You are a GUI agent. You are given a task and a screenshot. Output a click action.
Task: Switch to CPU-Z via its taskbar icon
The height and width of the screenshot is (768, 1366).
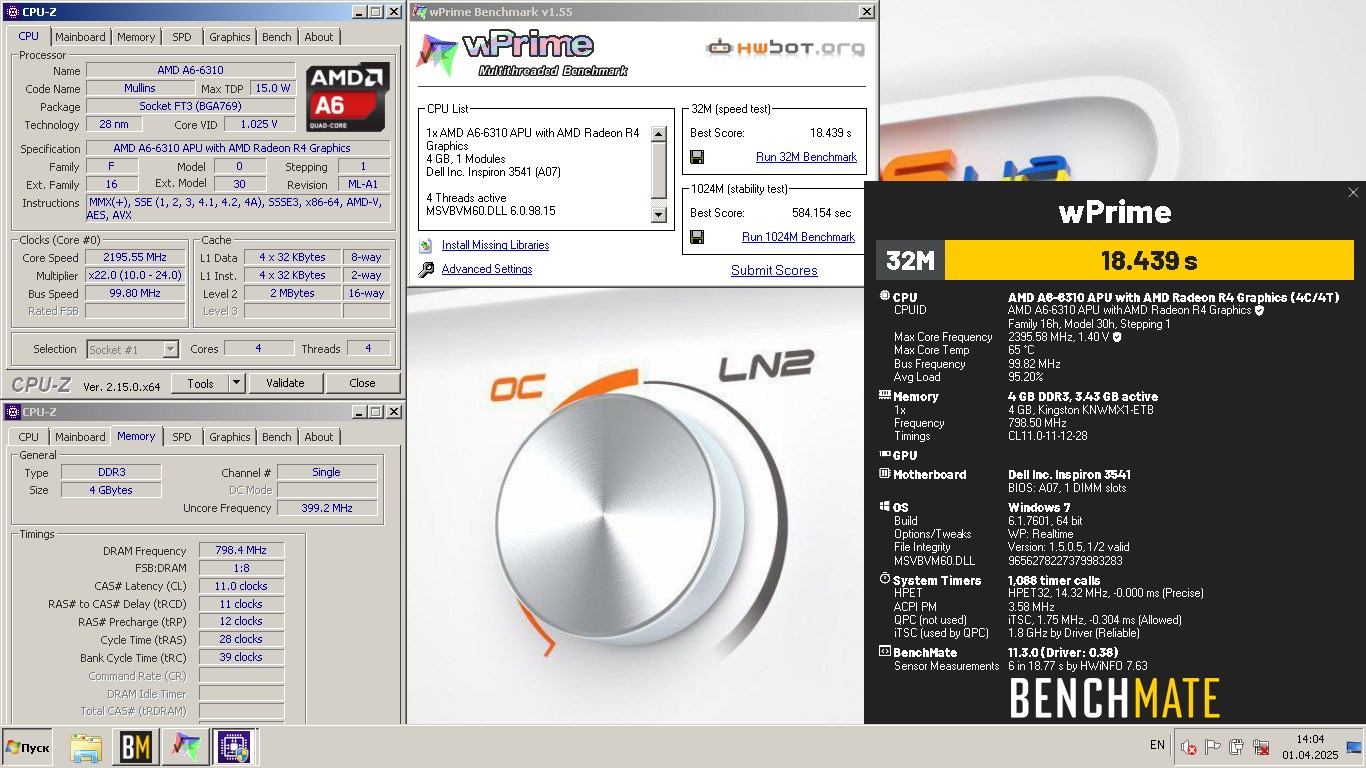[x=234, y=747]
